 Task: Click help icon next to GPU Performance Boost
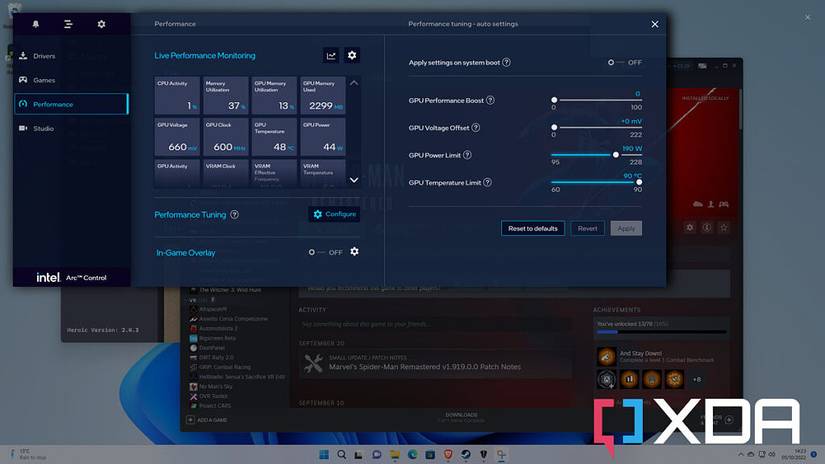pos(490,100)
